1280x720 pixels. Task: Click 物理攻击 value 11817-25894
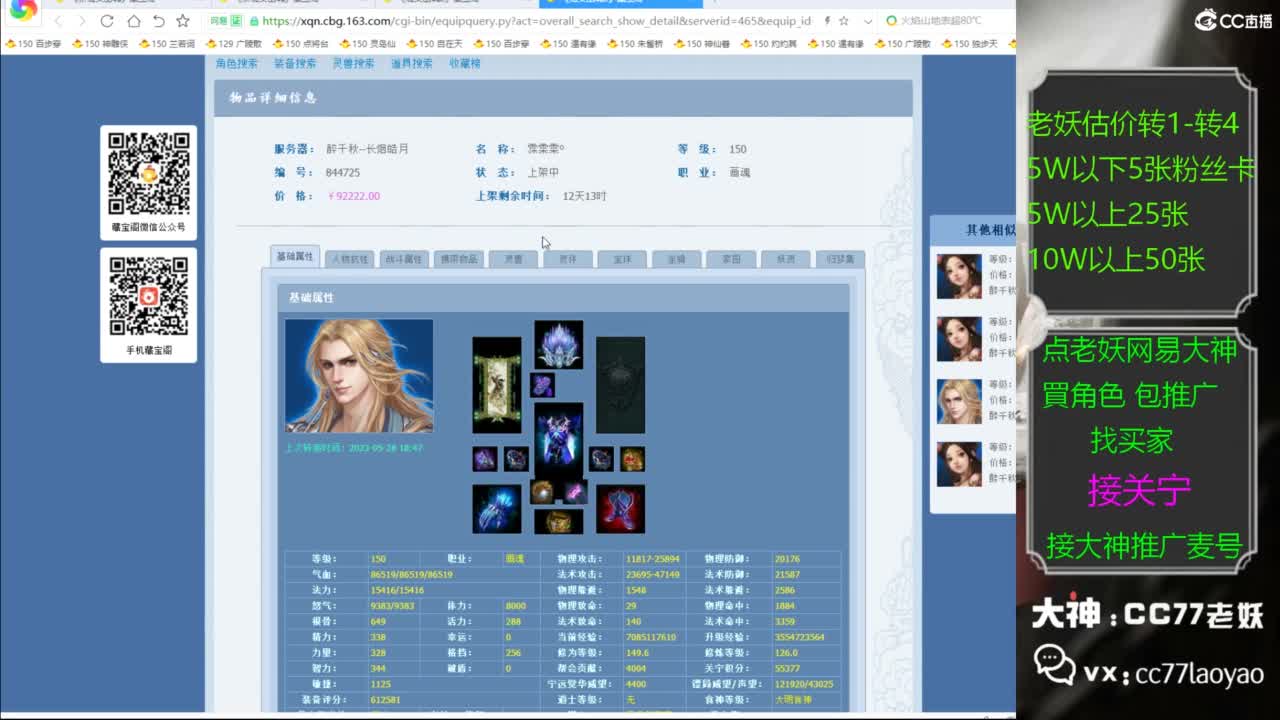[x=653, y=559]
